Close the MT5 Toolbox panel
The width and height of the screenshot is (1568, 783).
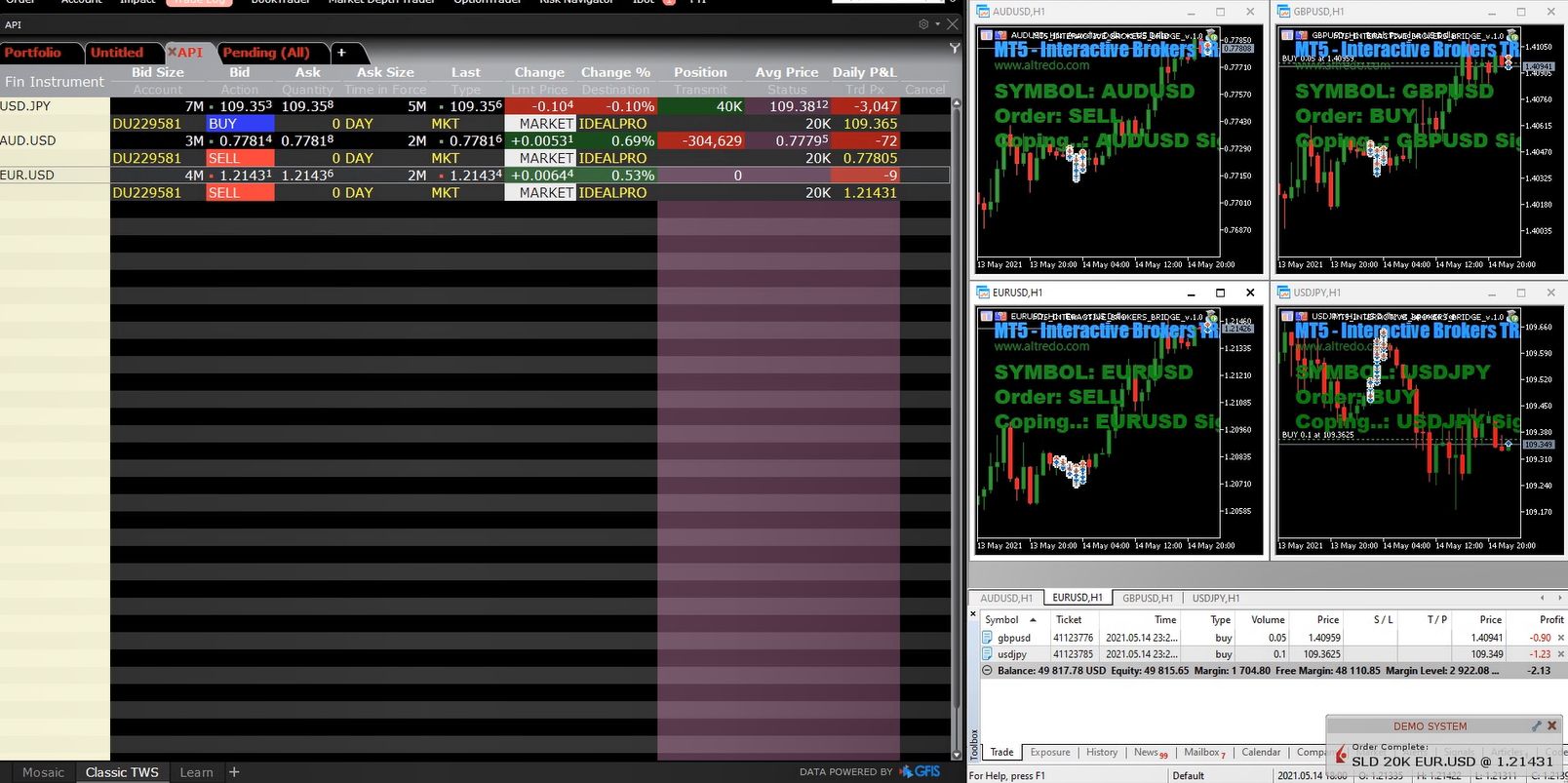click(973, 614)
